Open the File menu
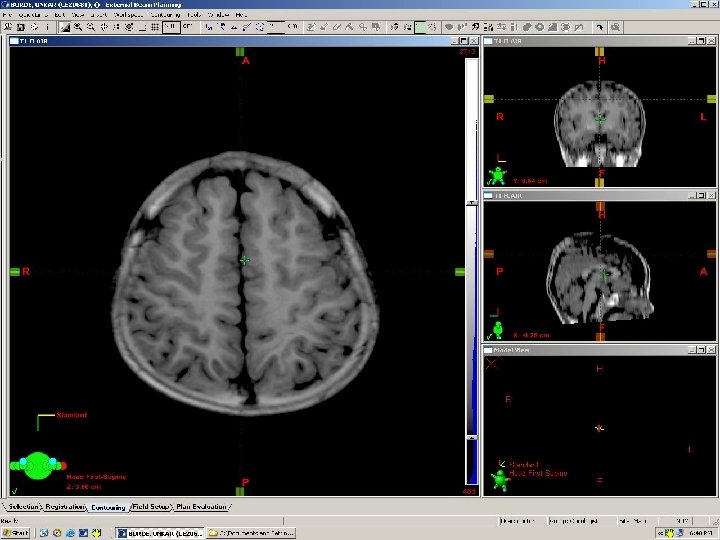 coord(7,15)
